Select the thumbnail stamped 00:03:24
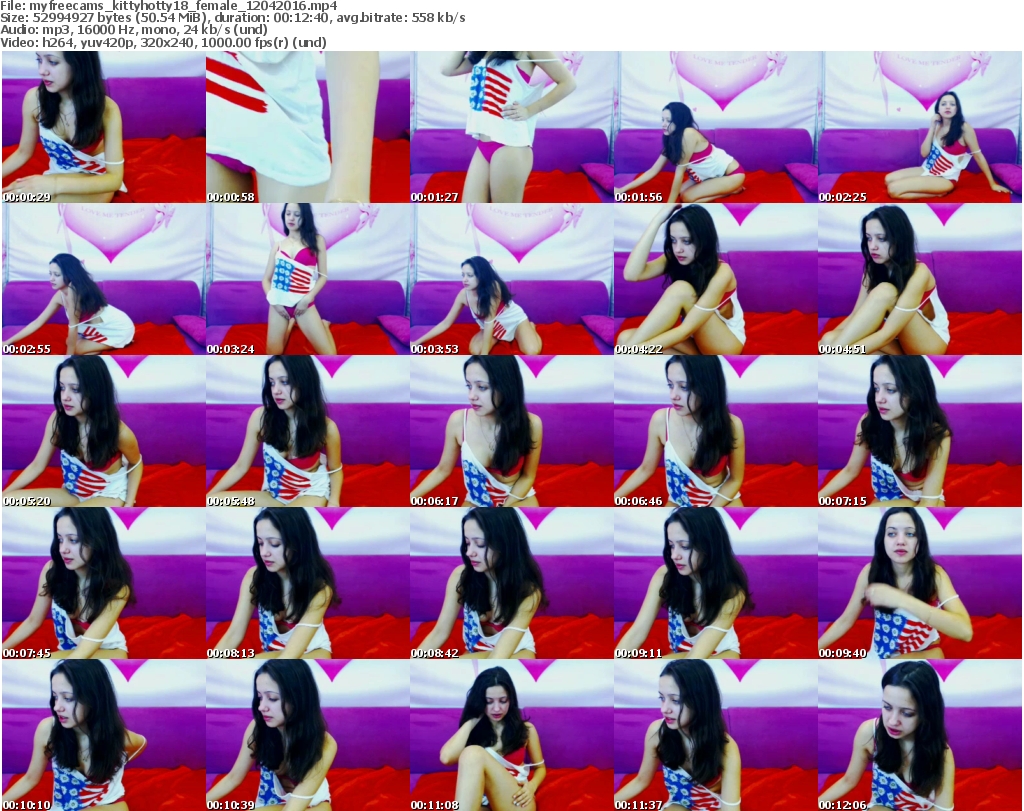The height and width of the screenshot is (811, 1024). pos(308,279)
